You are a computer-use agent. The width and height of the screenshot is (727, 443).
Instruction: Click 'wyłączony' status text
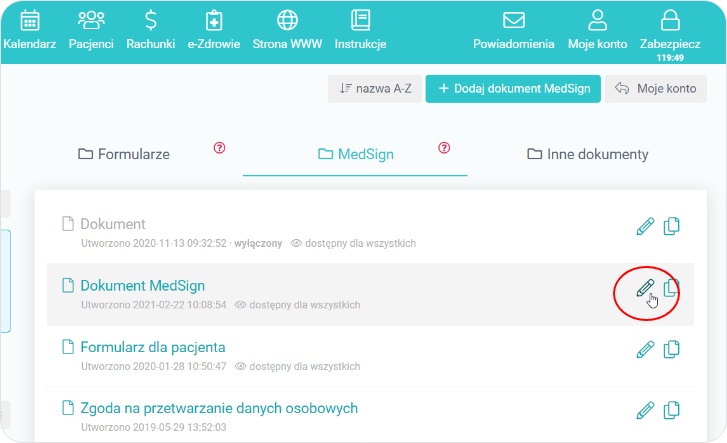[258, 244]
